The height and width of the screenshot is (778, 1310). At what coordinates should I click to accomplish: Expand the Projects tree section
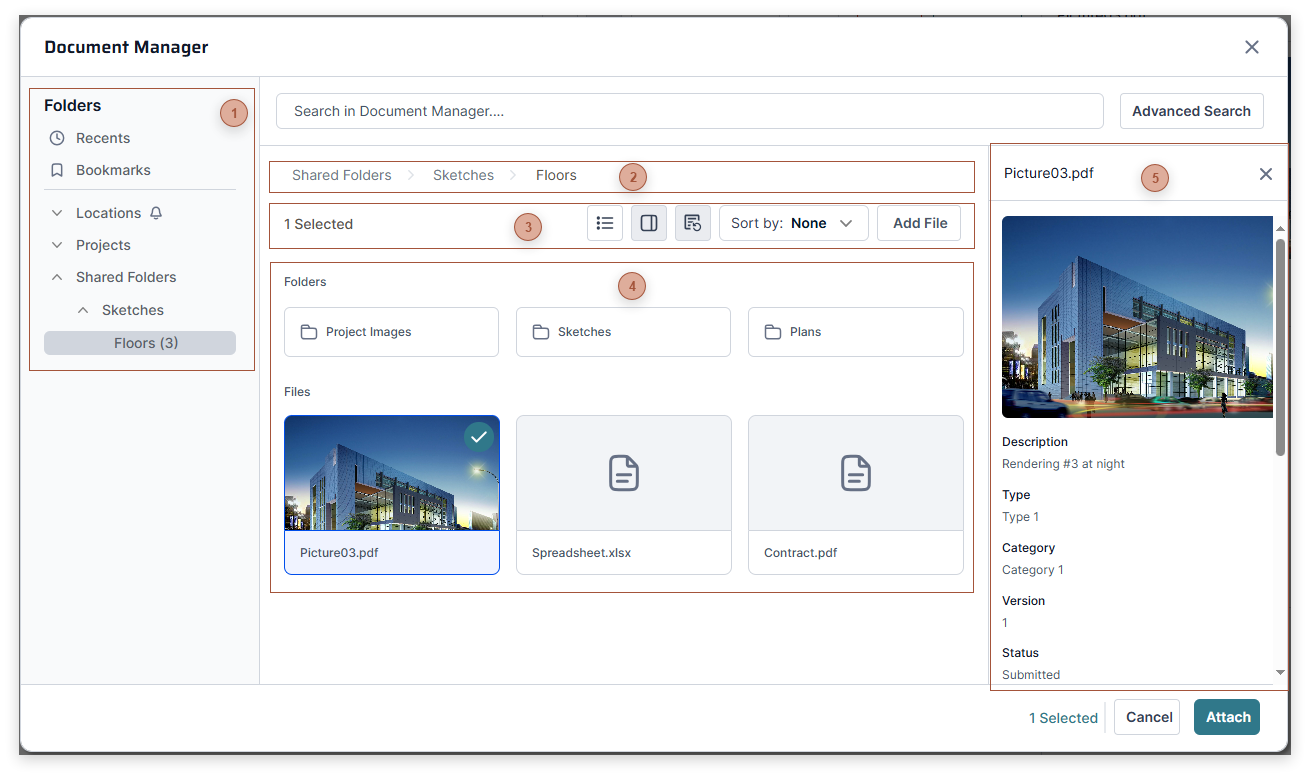point(56,245)
